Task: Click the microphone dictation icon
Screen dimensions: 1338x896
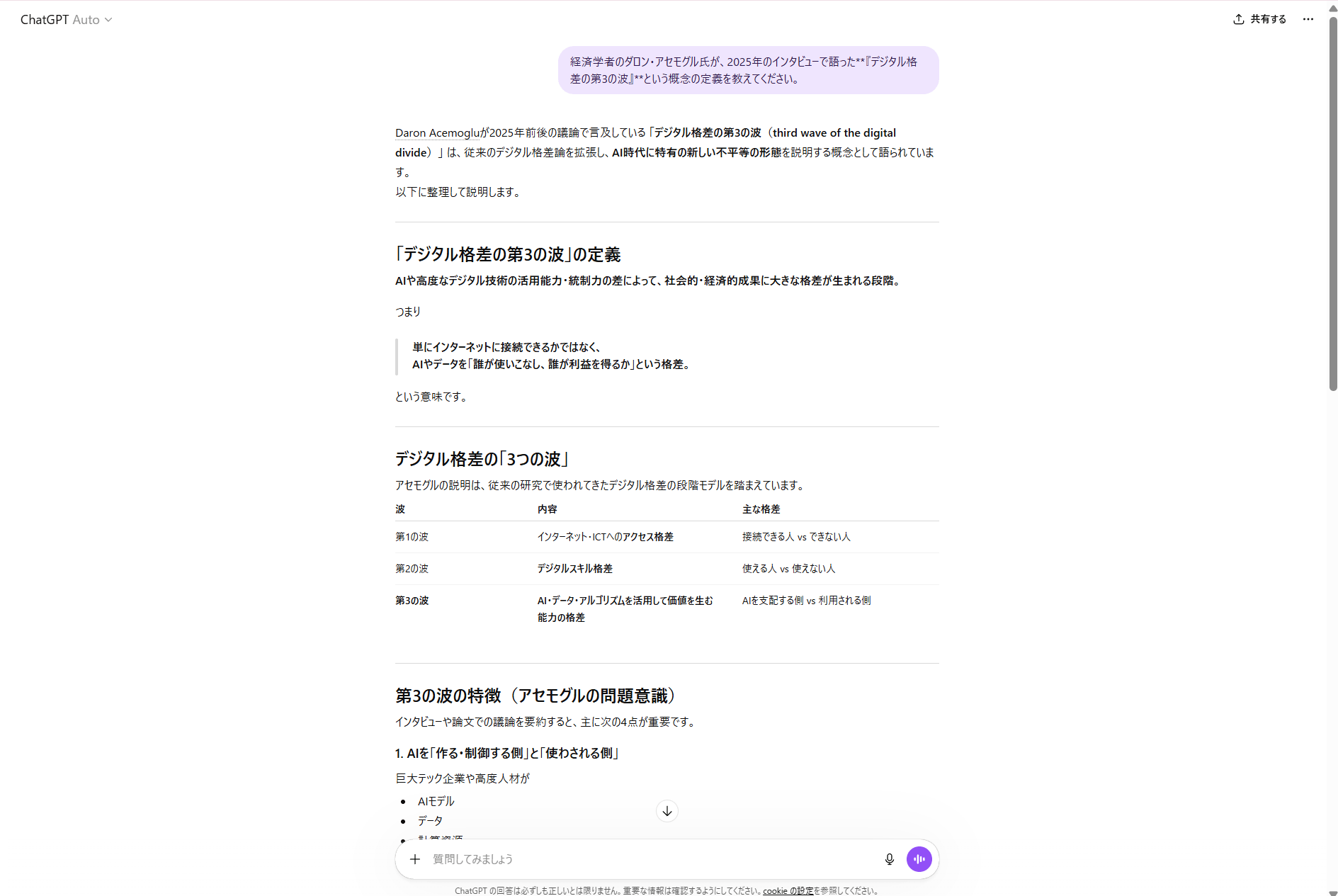Action: 889,859
